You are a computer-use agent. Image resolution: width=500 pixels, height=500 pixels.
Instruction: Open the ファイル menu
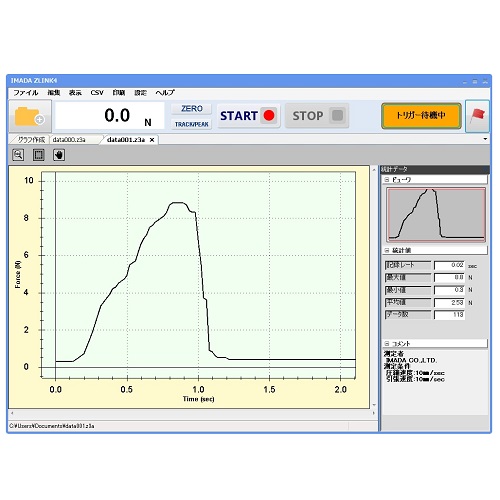26,93
